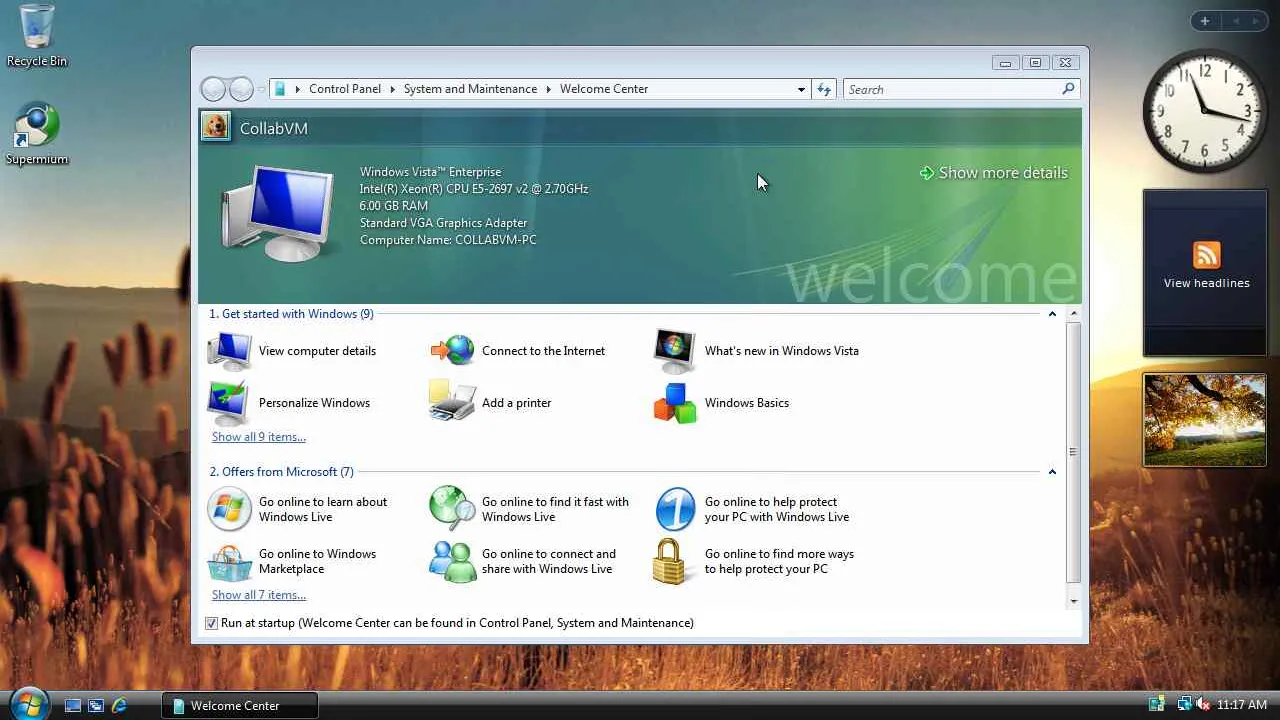Click View headlines in the feed gadget
Viewport: 1280px width, 720px height.
point(1206,283)
